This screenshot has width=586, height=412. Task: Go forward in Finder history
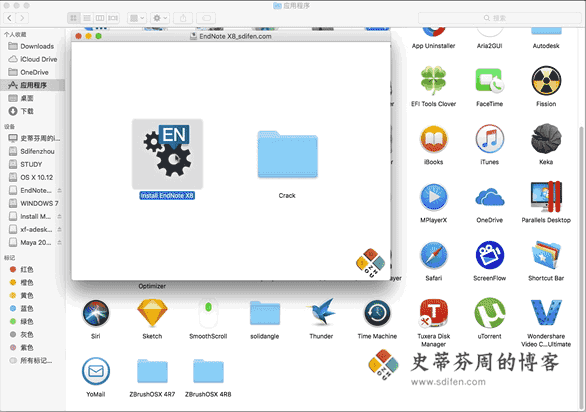(22, 18)
